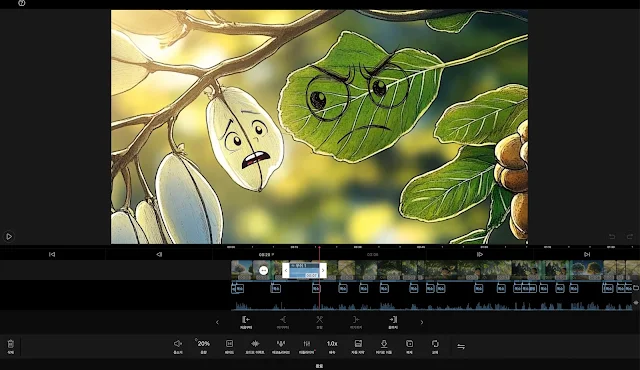Step back one frame
Image resolution: width=640 pixels, height=370 pixels.
159,254
